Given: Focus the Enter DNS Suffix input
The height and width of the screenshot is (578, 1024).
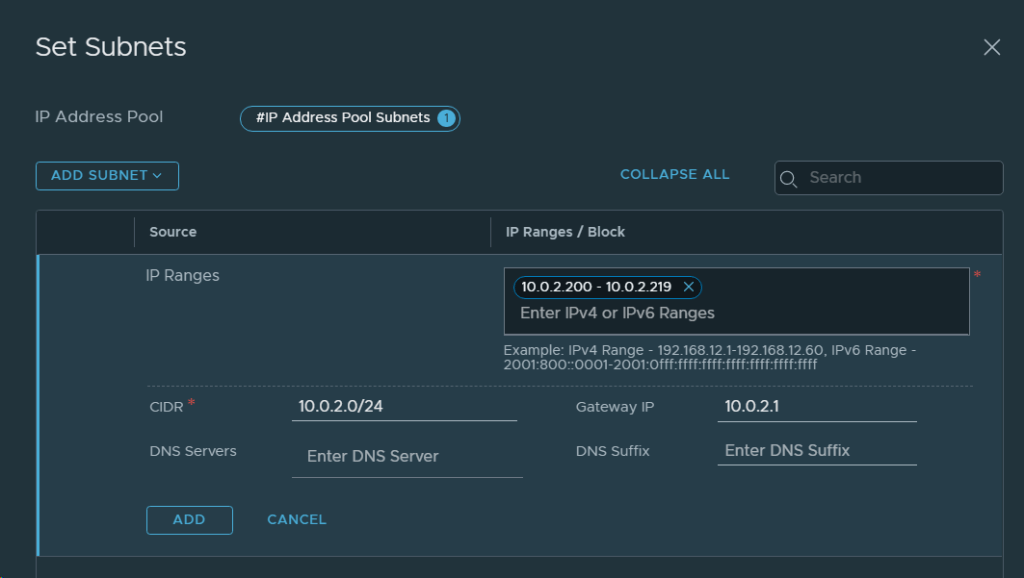Looking at the screenshot, I should 816,450.
